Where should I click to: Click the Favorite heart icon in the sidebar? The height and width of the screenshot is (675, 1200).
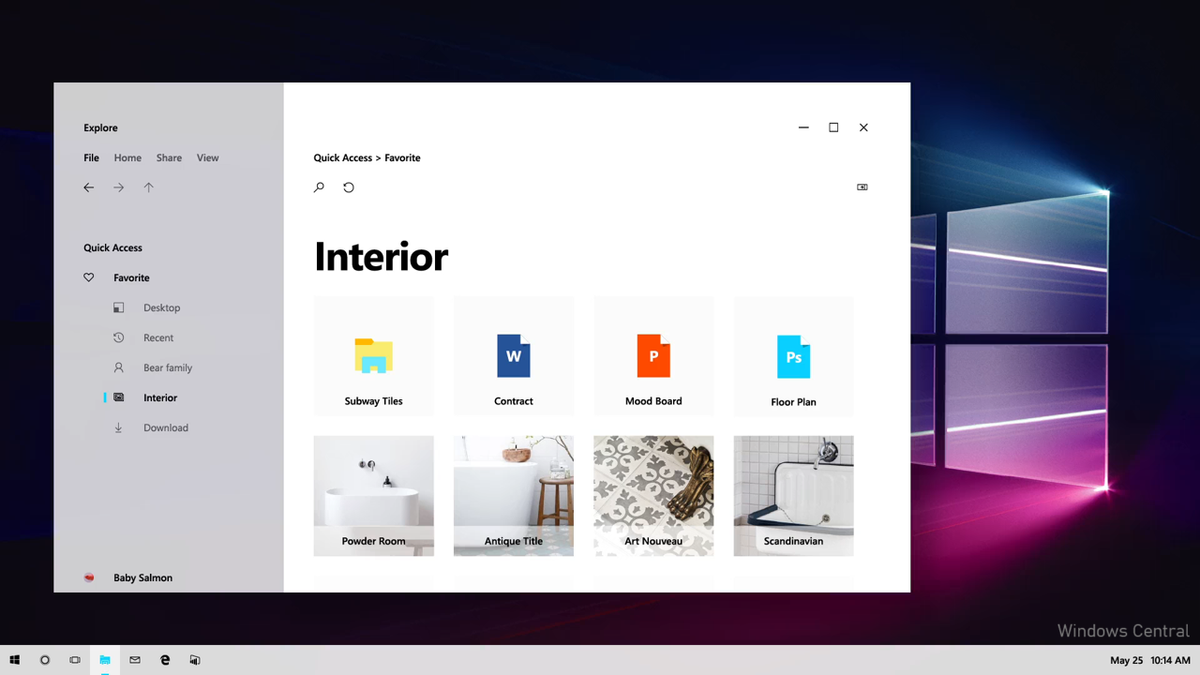[89, 277]
